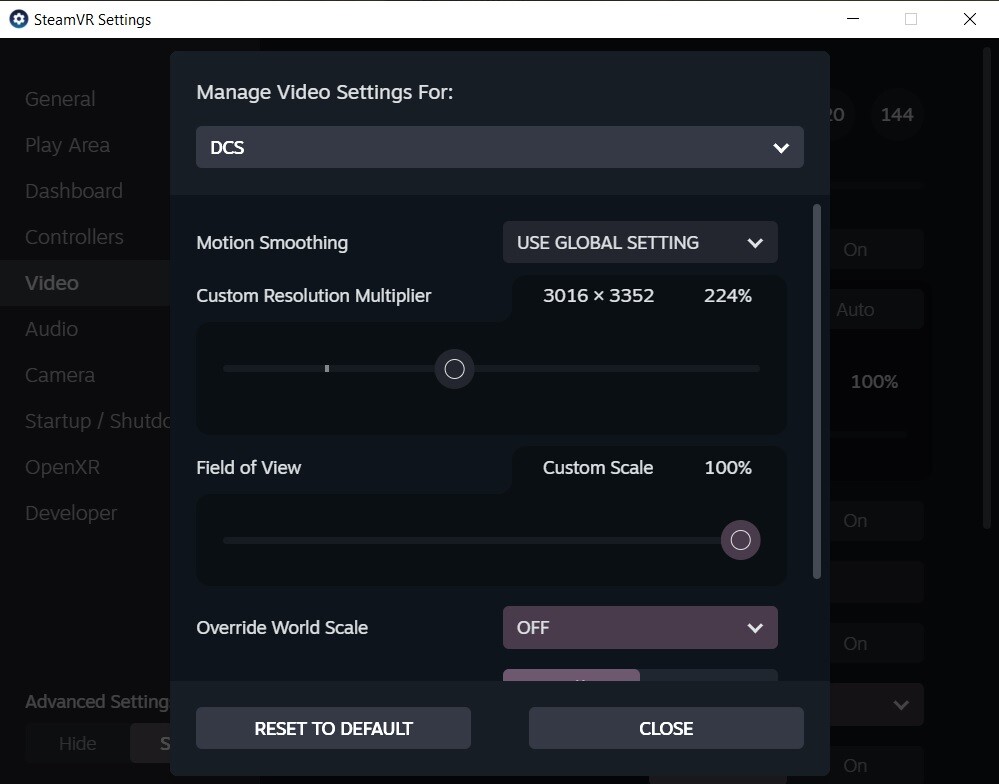This screenshot has height=784, width=999.
Task: Open the Developer settings tab
Action: pyautogui.click(x=71, y=513)
